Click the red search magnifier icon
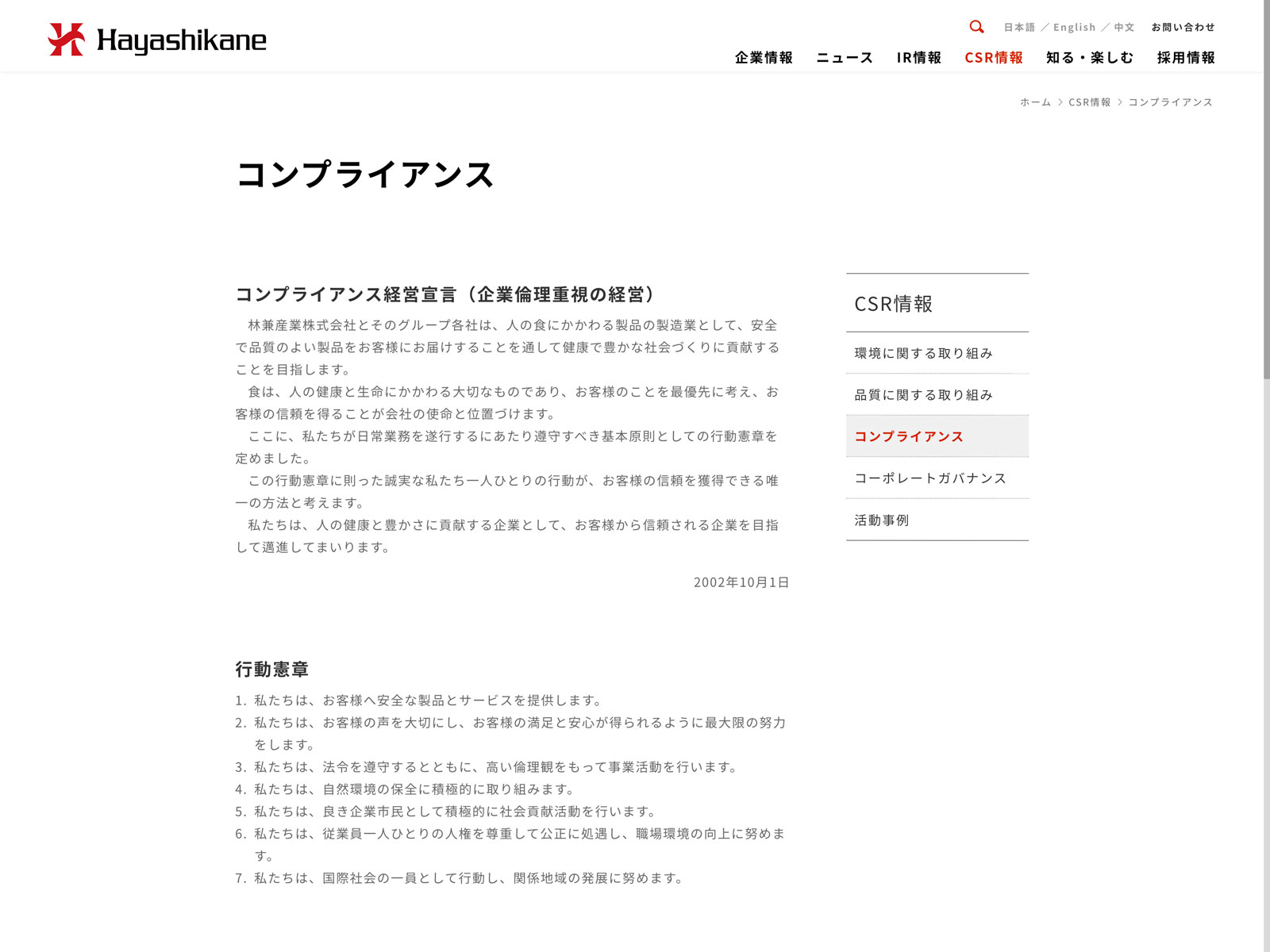1270x952 pixels. click(976, 27)
